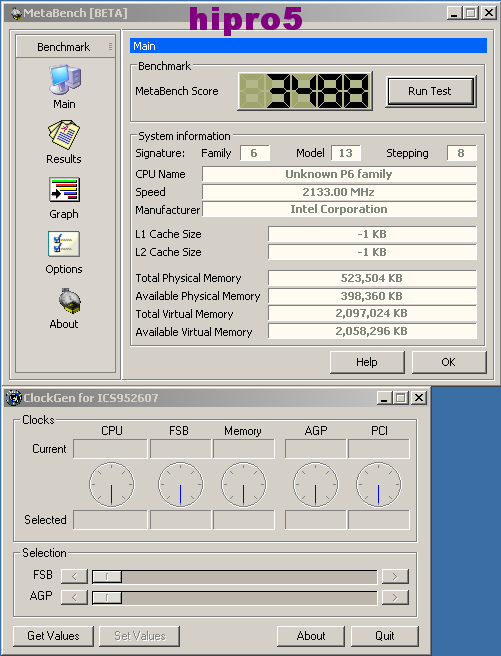Click the 2,097,024 KB virtual memory field
This screenshot has height=656, width=501.
[372, 313]
